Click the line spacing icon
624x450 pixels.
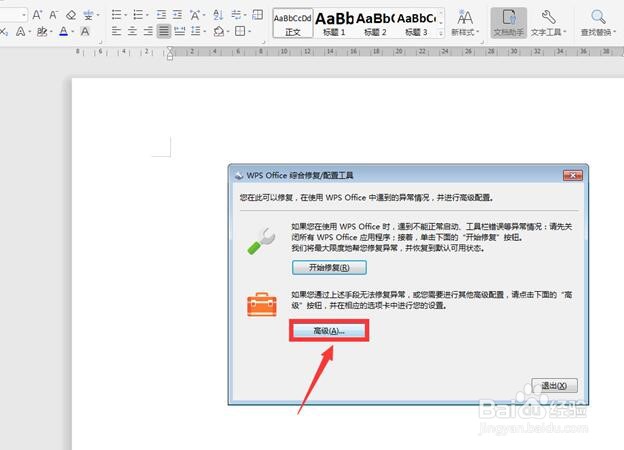click(195, 31)
